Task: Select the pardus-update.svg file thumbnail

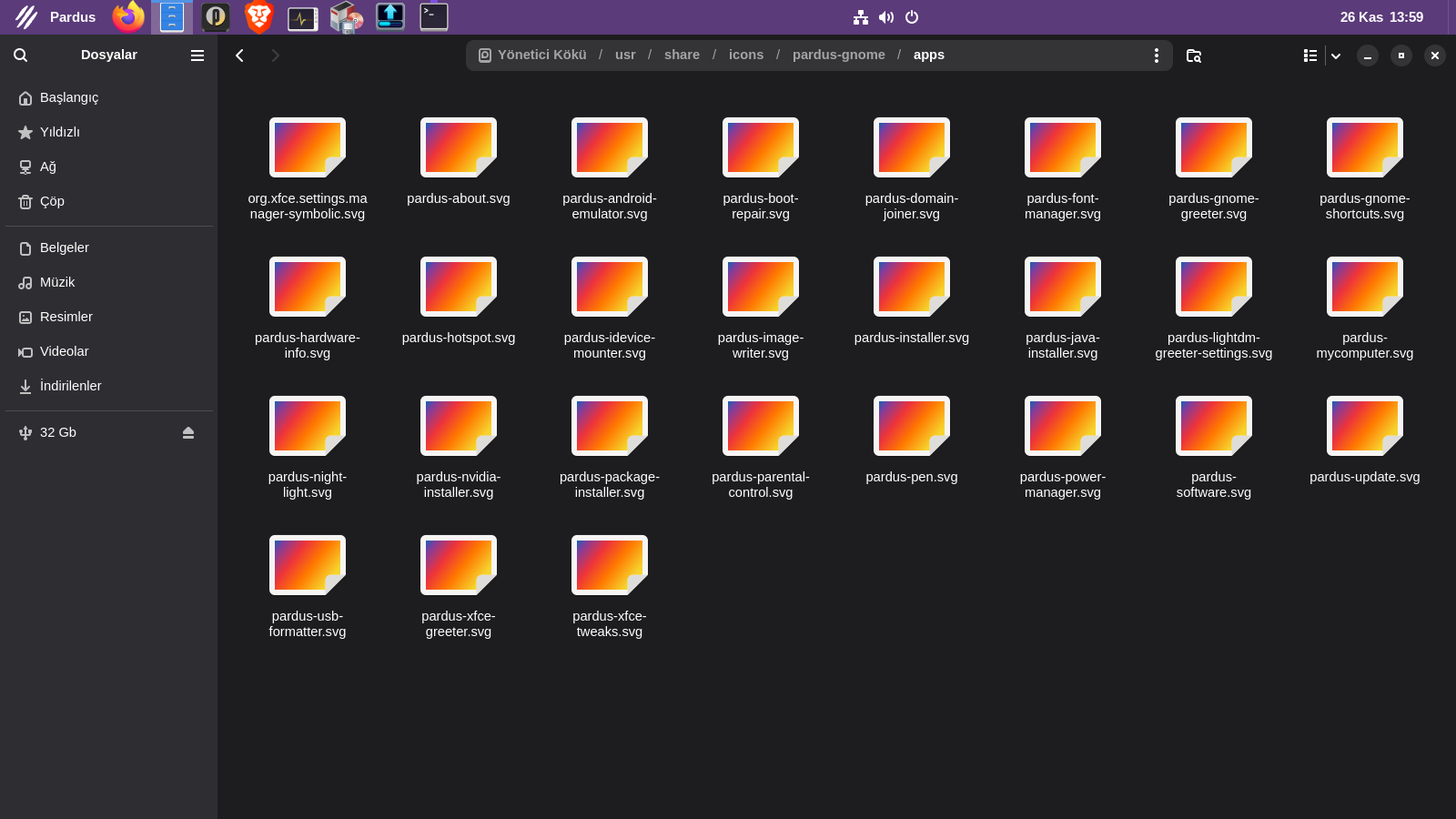Action: (x=1364, y=426)
